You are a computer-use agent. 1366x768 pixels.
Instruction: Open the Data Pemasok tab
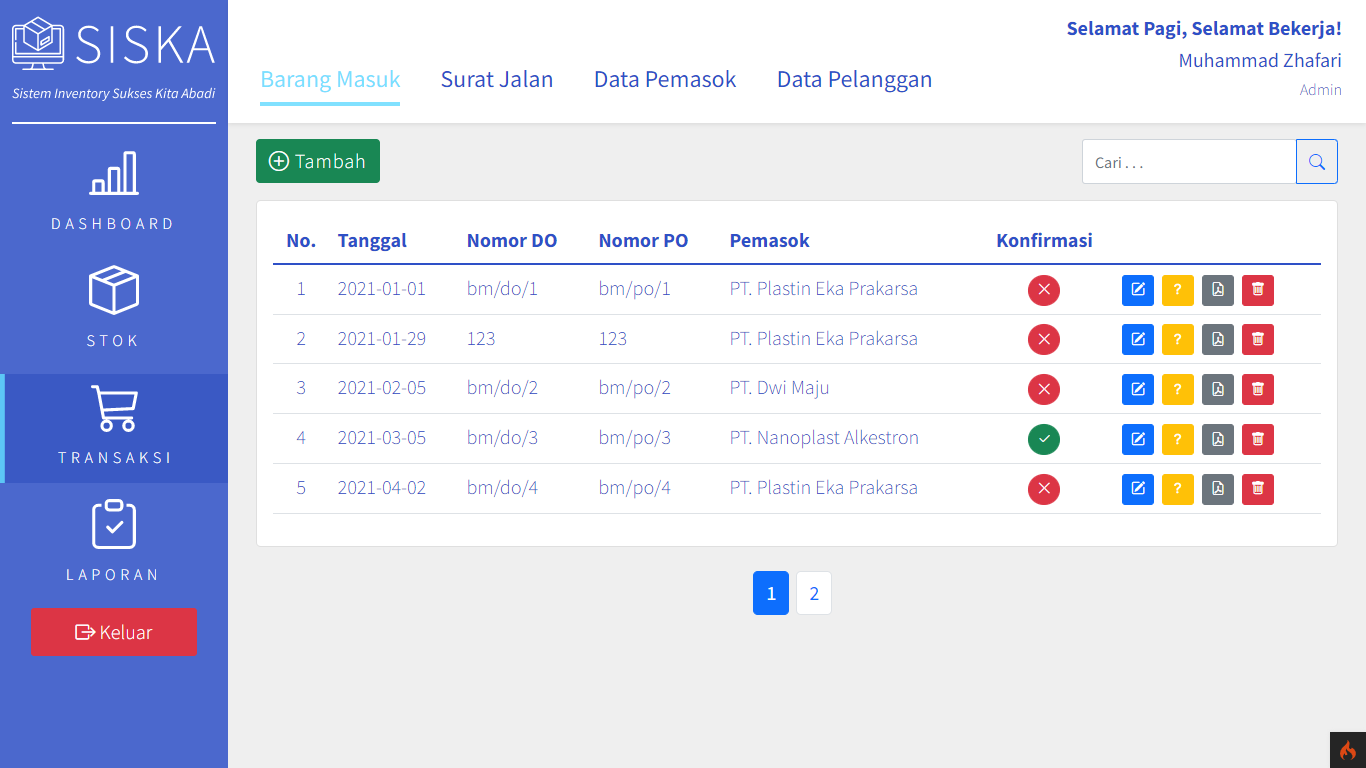pos(665,80)
